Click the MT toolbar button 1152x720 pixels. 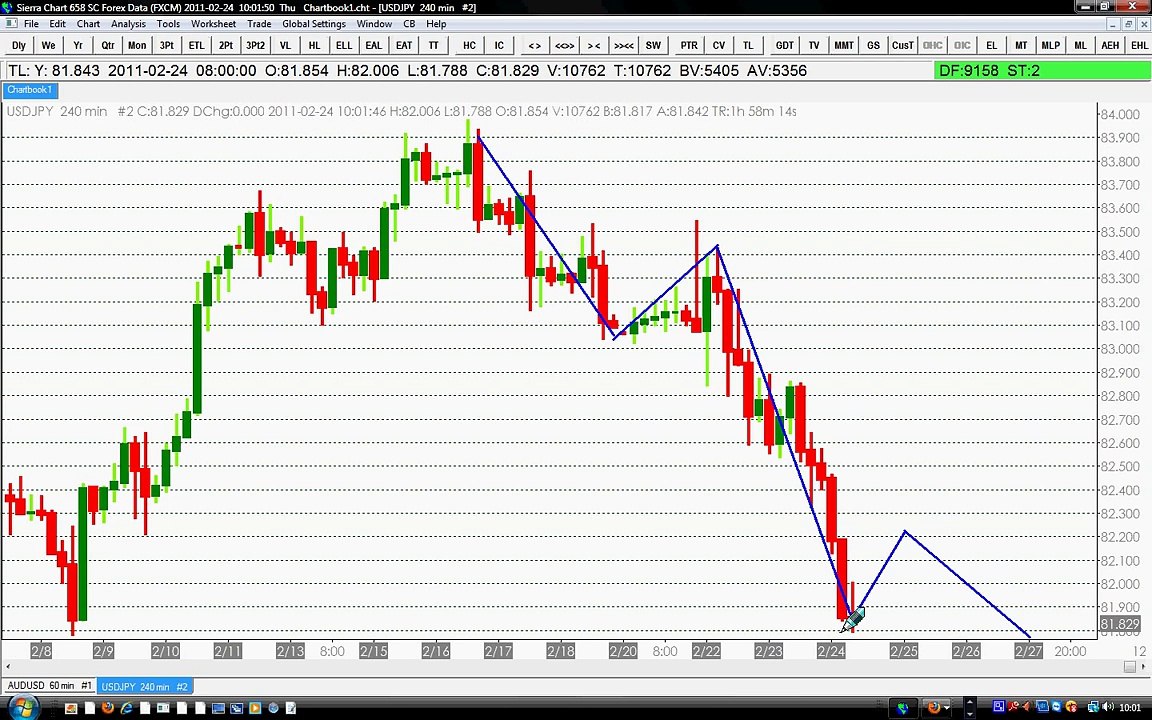pyautogui.click(x=1021, y=46)
